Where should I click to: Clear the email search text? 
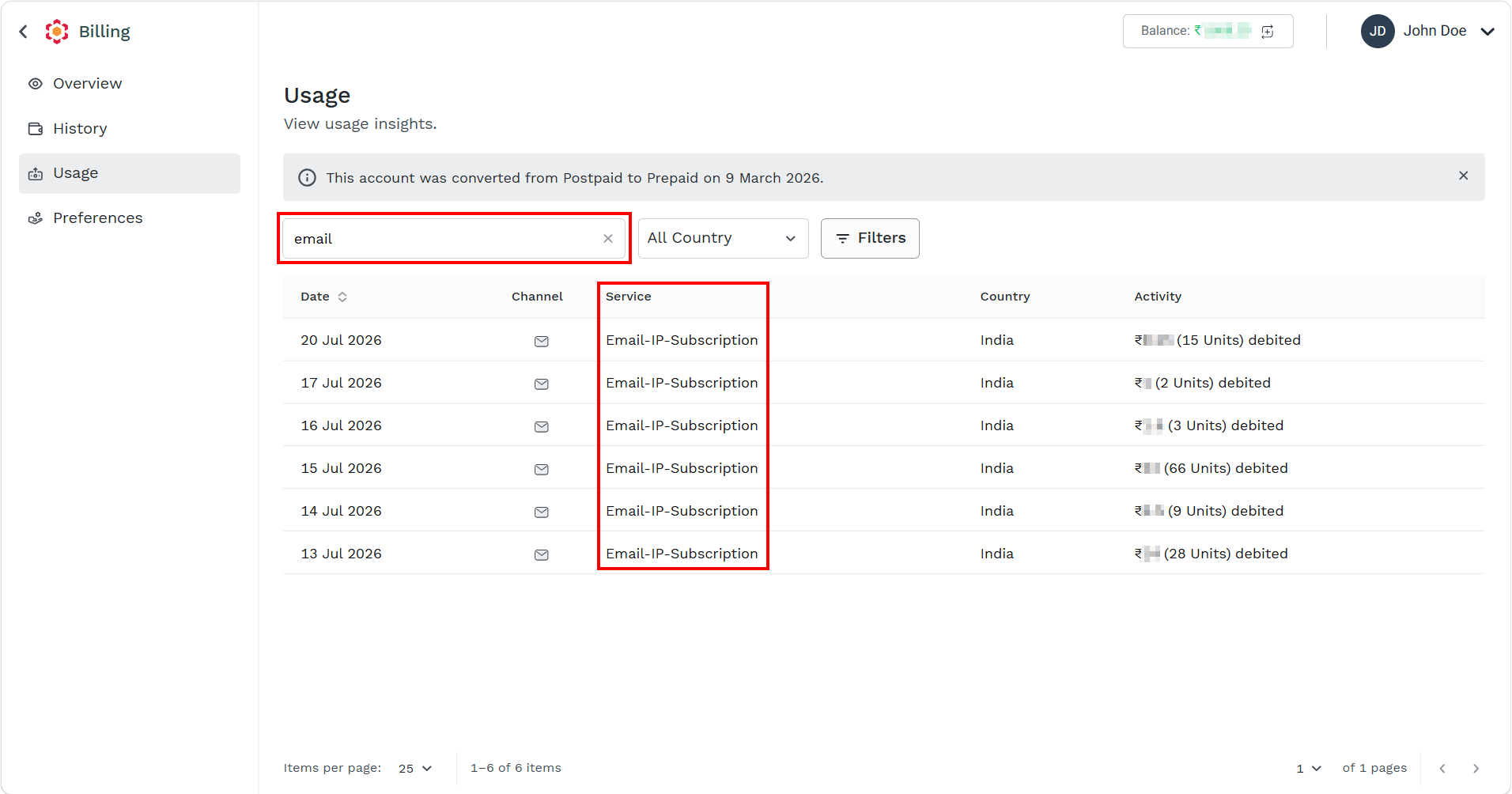608,239
